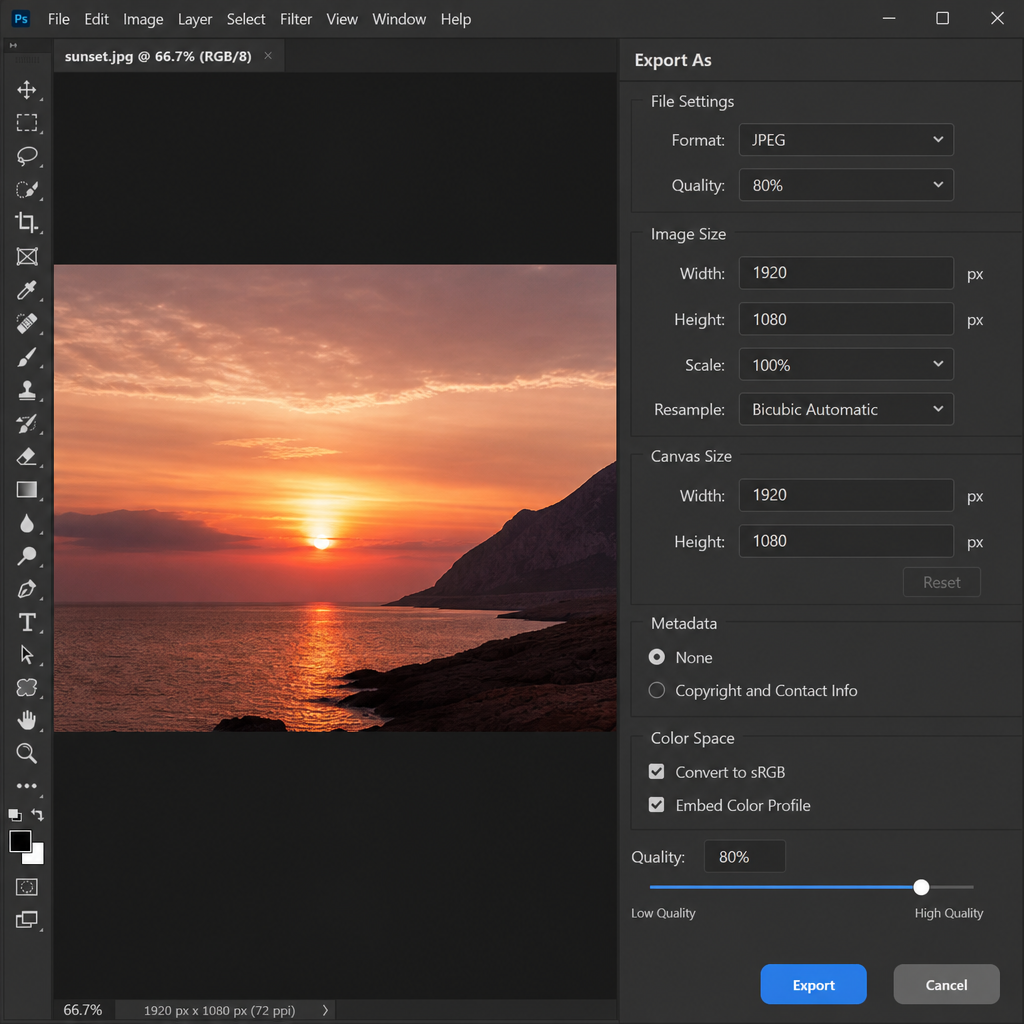Open the Edit Toolbar three-dots menu
Viewport: 1024px width, 1024px height.
26,786
